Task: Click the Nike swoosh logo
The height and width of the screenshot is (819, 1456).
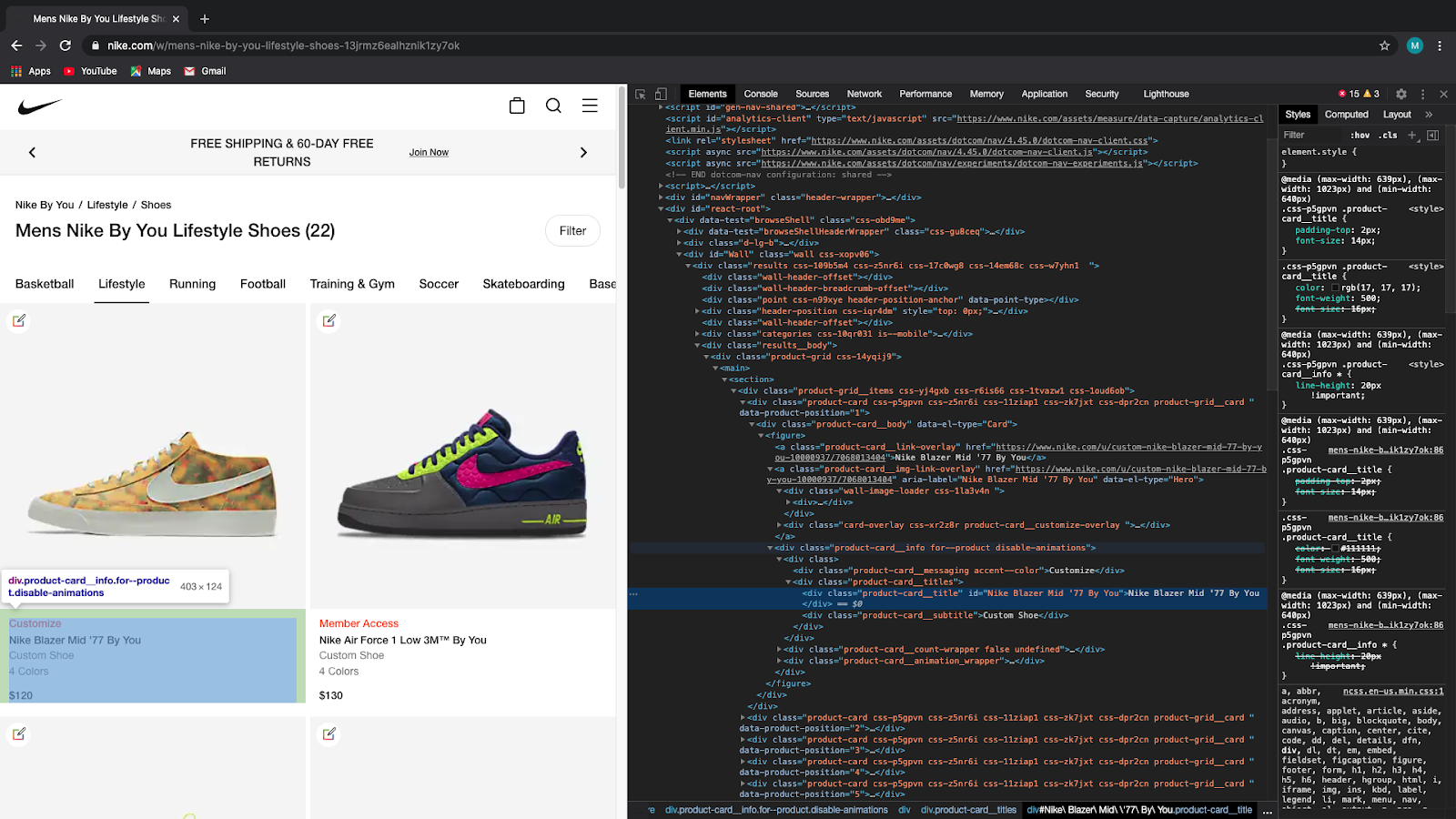Action: tap(40, 106)
